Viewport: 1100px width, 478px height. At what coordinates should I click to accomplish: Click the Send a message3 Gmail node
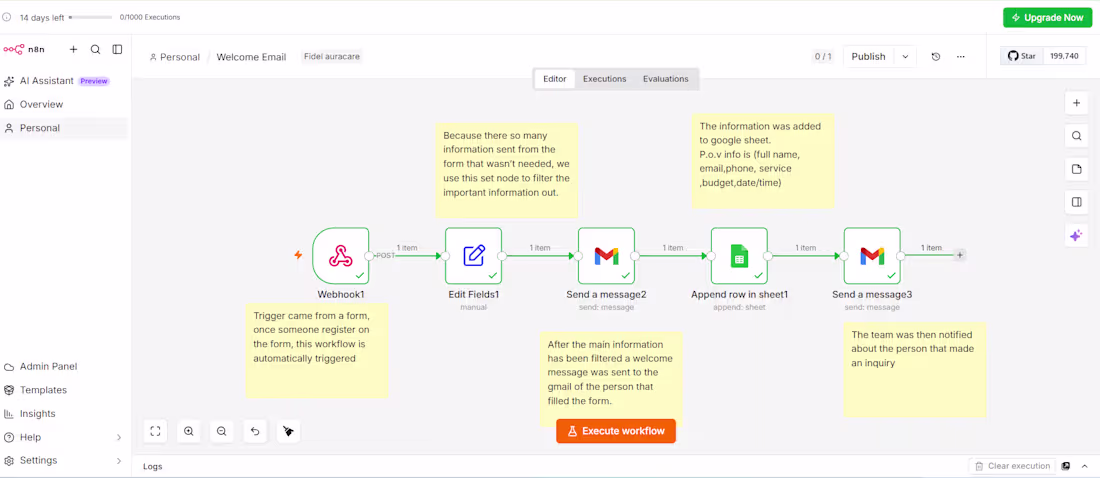(872, 255)
